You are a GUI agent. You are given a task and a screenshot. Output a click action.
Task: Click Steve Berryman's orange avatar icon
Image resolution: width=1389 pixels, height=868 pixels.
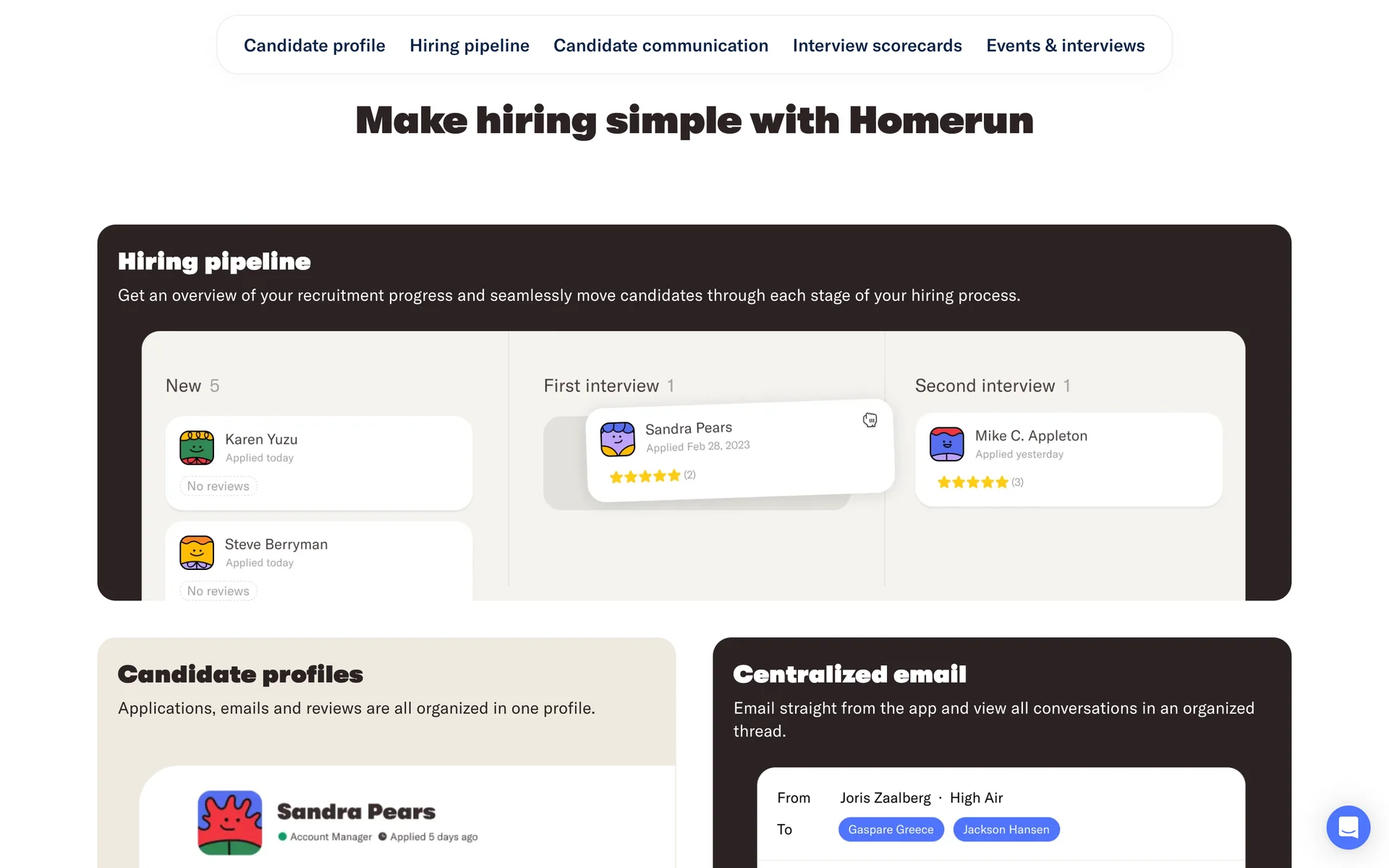(x=197, y=553)
